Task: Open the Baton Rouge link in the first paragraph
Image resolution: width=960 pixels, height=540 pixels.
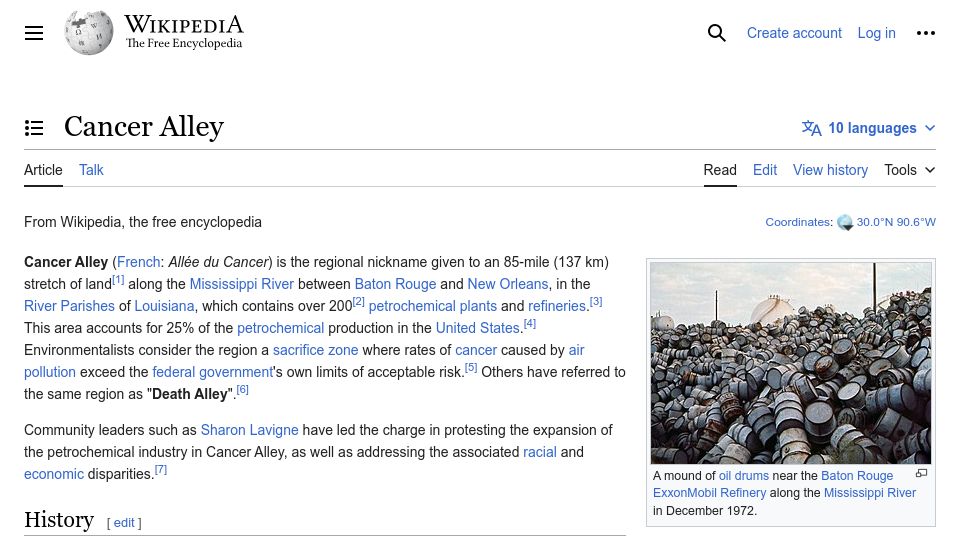Action: tap(395, 284)
